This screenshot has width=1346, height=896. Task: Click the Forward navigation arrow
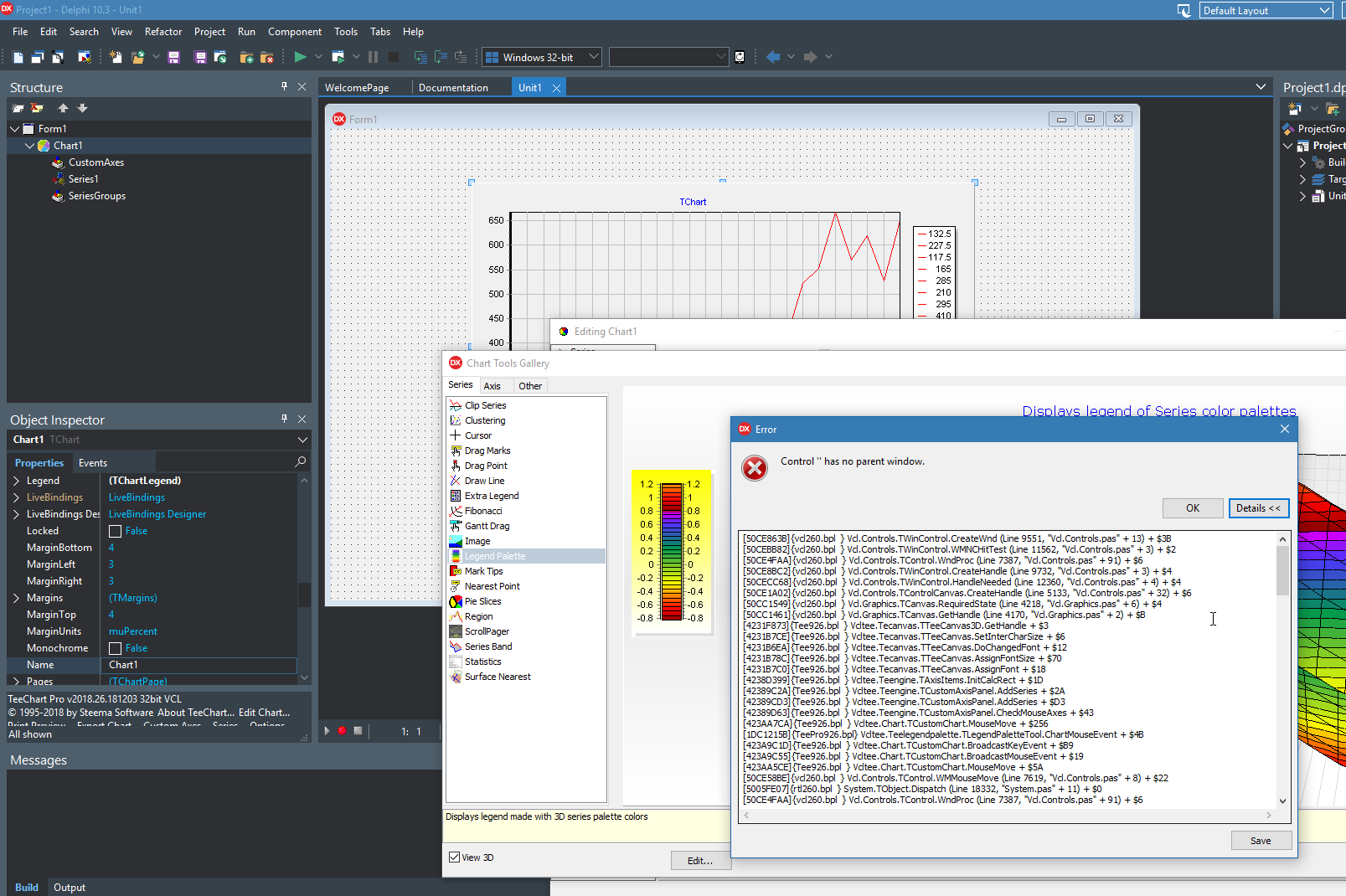[x=810, y=57]
